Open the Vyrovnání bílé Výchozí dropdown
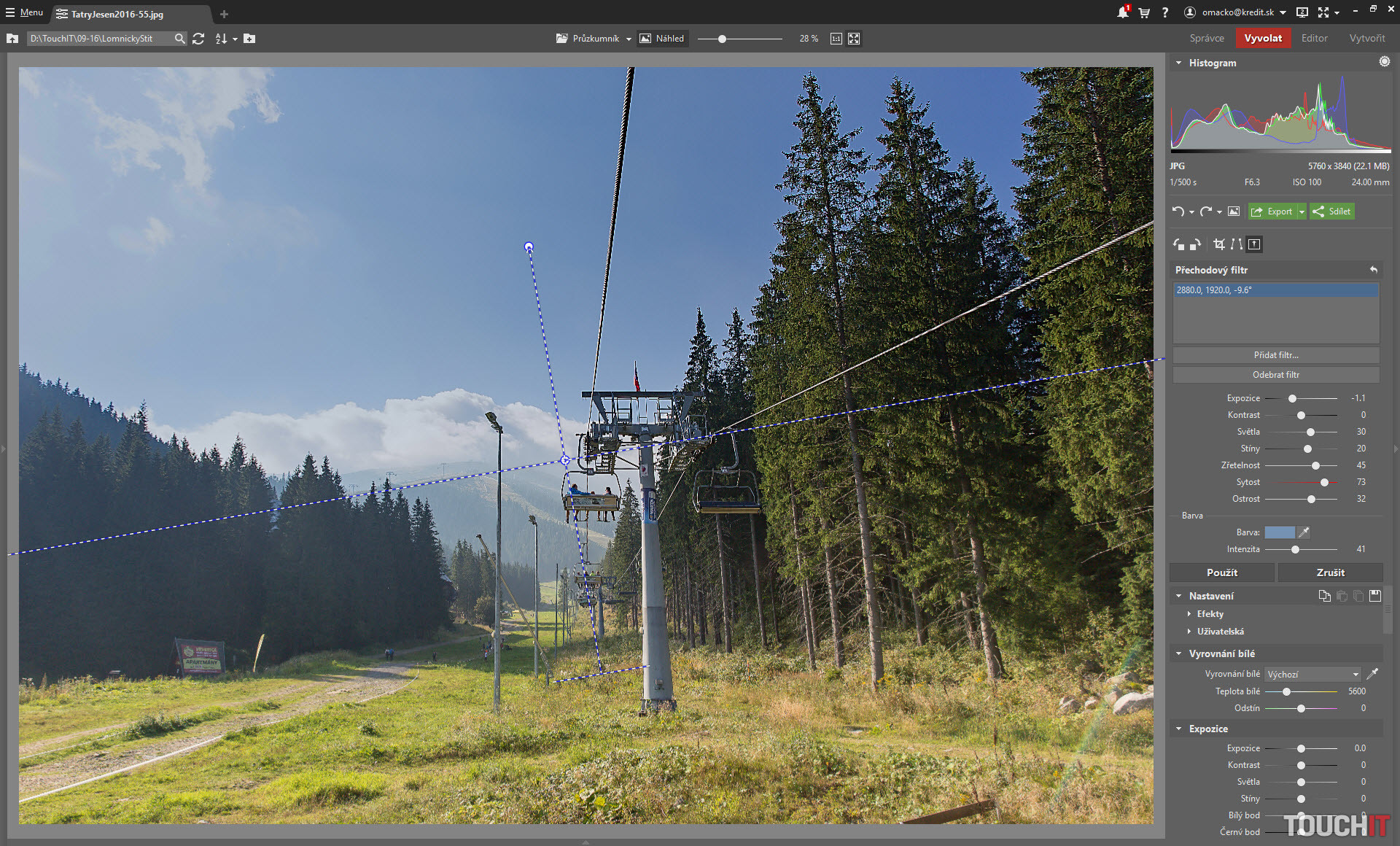The image size is (1400, 846). pyautogui.click(x=1313, y=675)
